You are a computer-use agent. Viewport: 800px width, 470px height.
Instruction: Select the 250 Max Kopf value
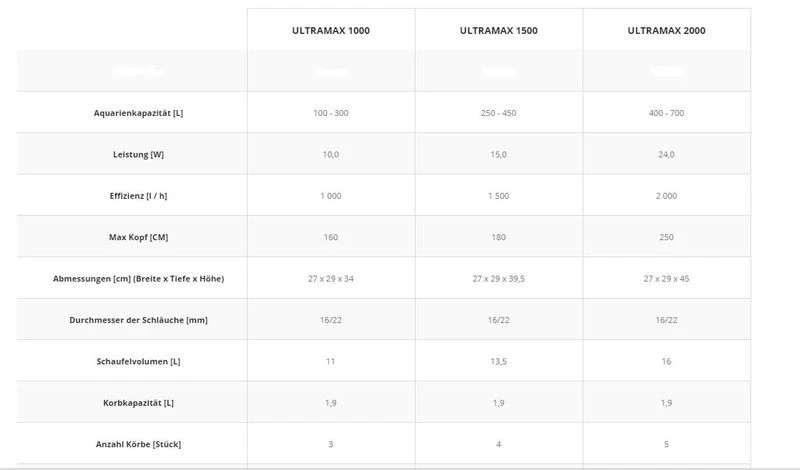666,237
